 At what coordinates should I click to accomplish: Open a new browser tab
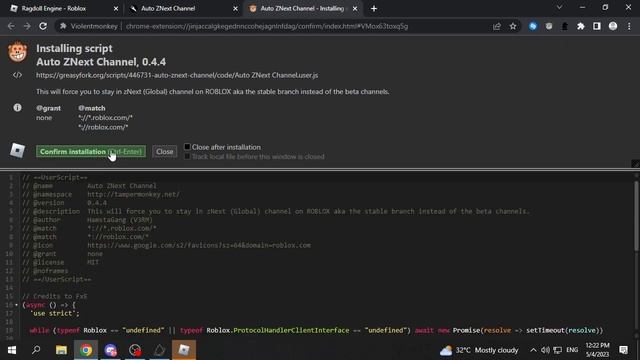[x=374, y=9]
